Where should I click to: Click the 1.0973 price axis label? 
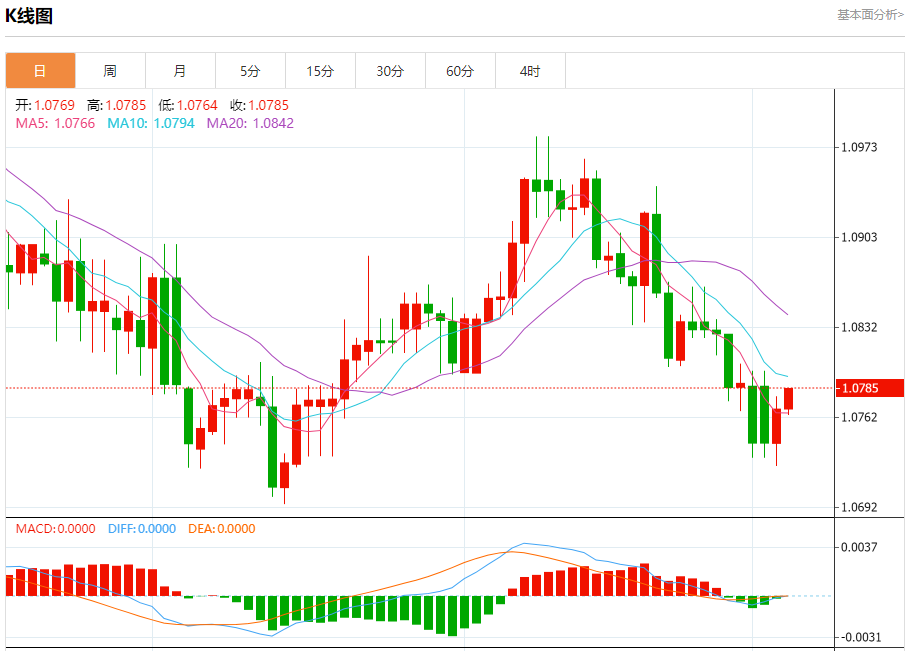[859, 147]
